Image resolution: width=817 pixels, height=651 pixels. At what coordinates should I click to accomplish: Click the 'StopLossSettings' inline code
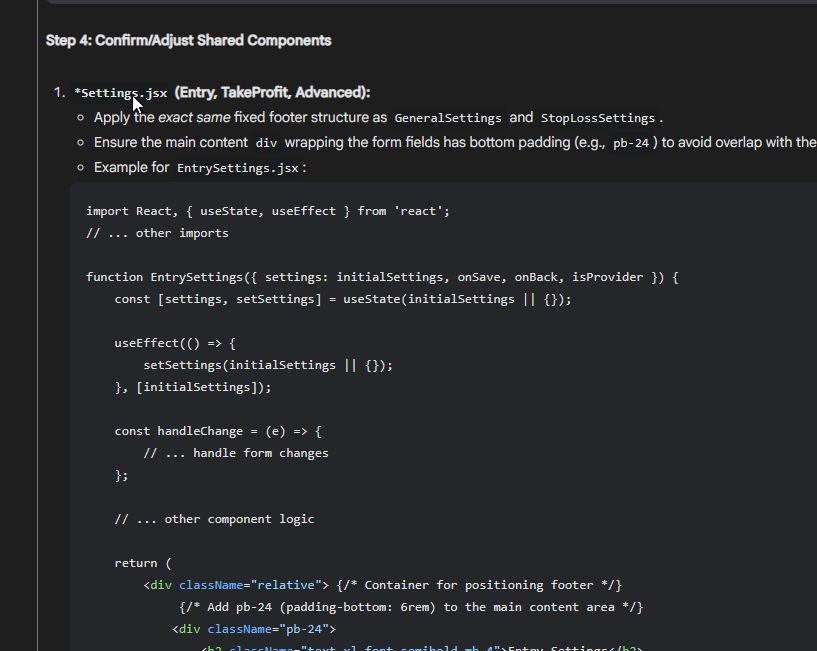tap(598, 118)
